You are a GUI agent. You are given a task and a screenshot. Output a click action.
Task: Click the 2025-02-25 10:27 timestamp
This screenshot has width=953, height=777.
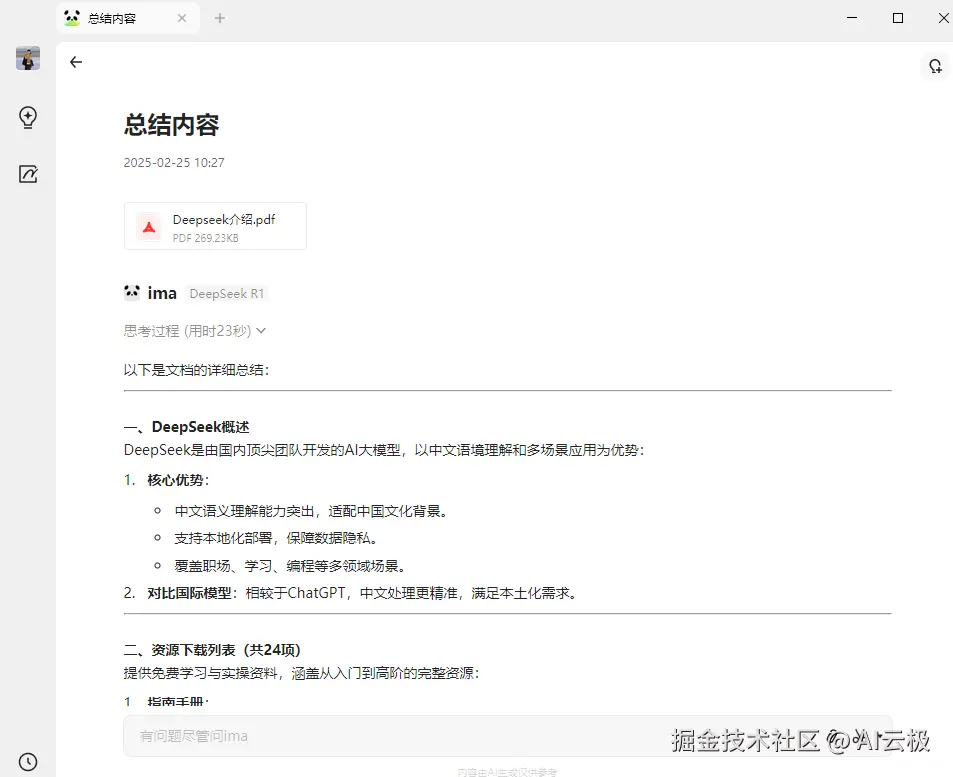[x=174, y=162]
